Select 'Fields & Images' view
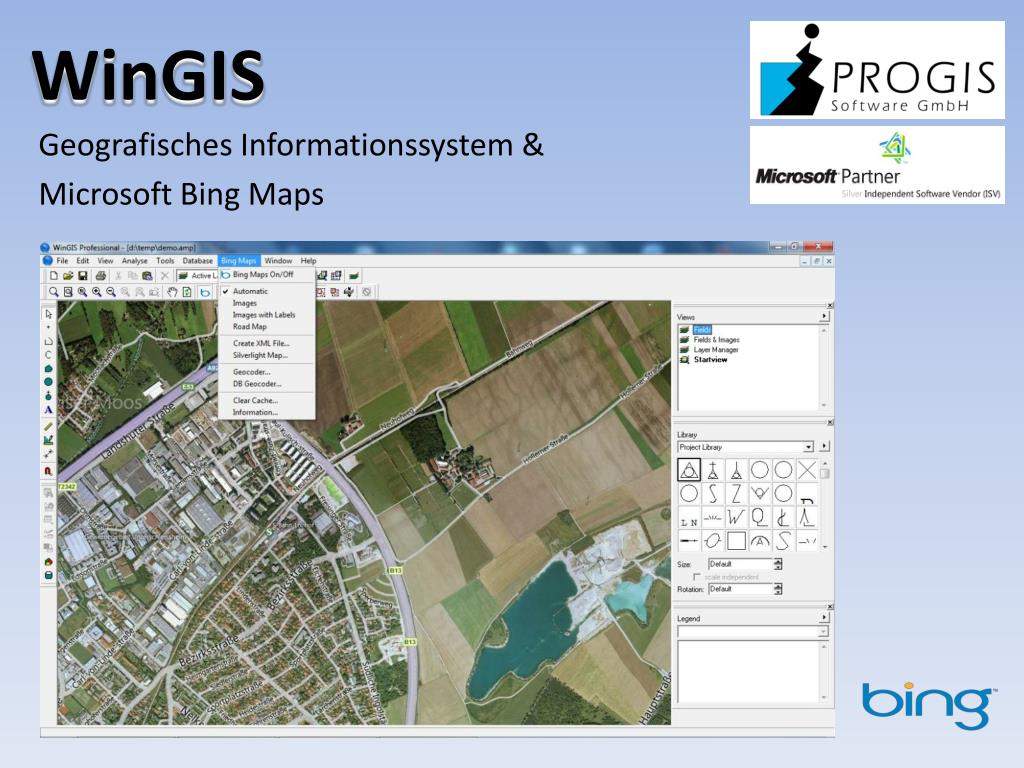This screenshot has height=768, width=1024. tap(716, 340)
